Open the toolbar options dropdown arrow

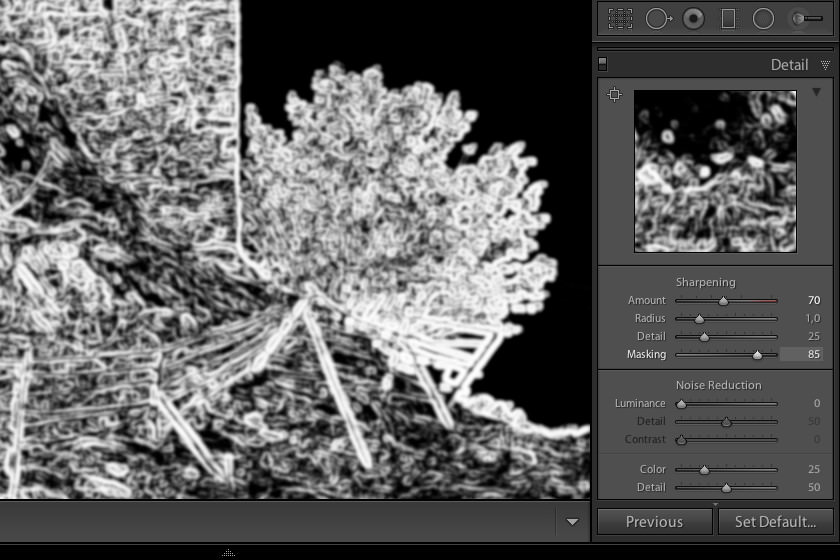pos(572,521)
